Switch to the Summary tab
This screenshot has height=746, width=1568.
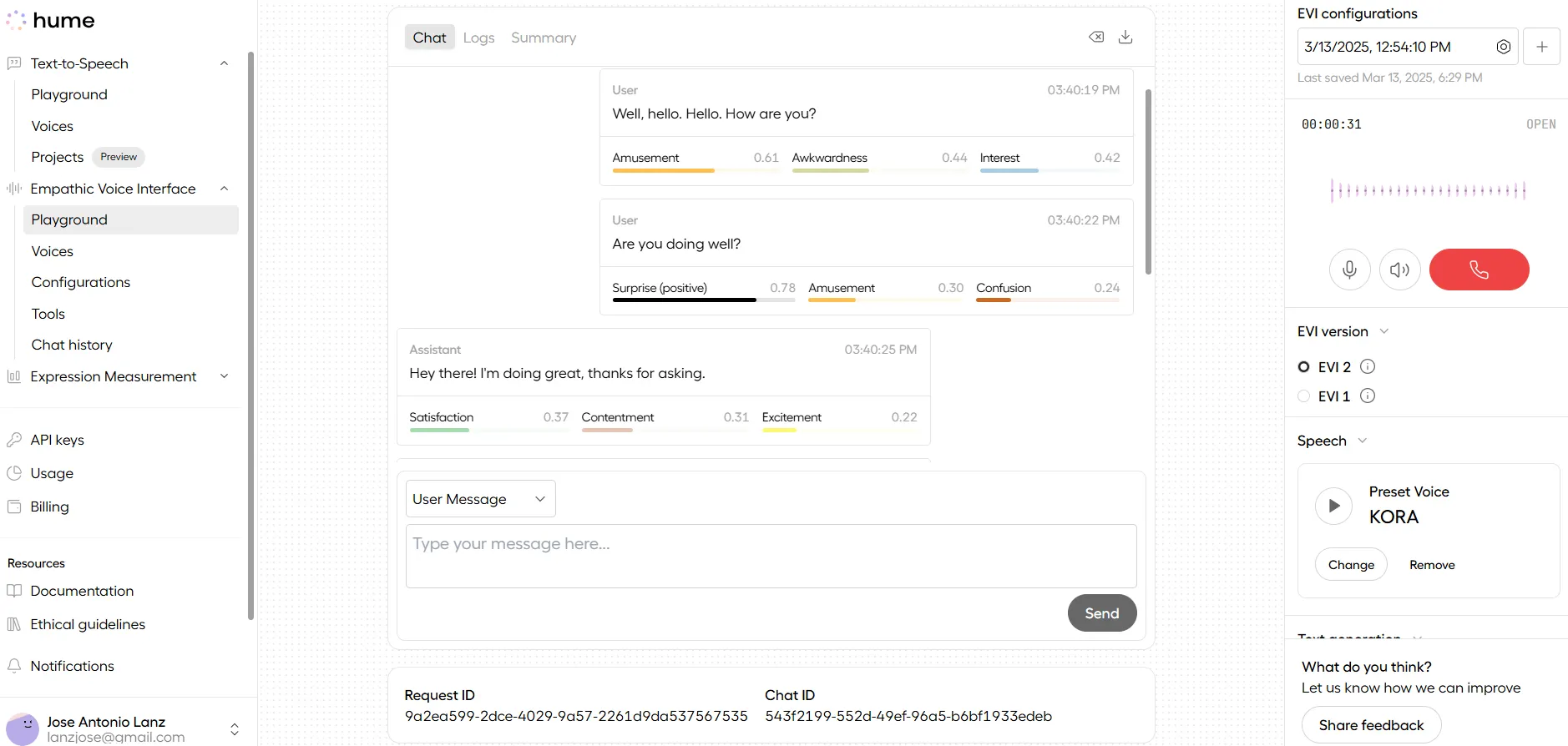tap(544, 38)
